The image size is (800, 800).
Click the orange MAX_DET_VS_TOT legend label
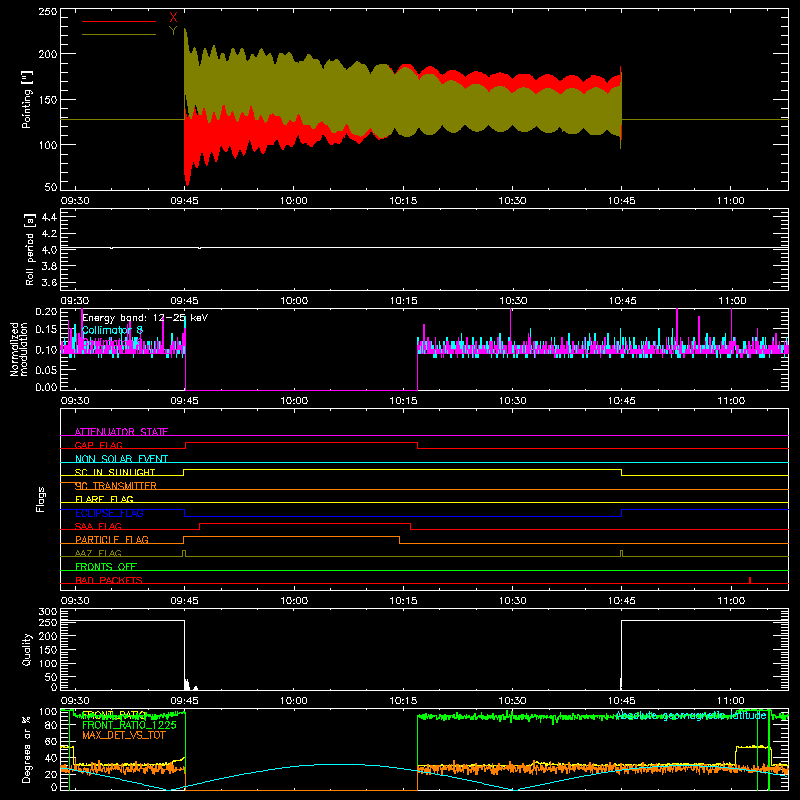point(123,735)
